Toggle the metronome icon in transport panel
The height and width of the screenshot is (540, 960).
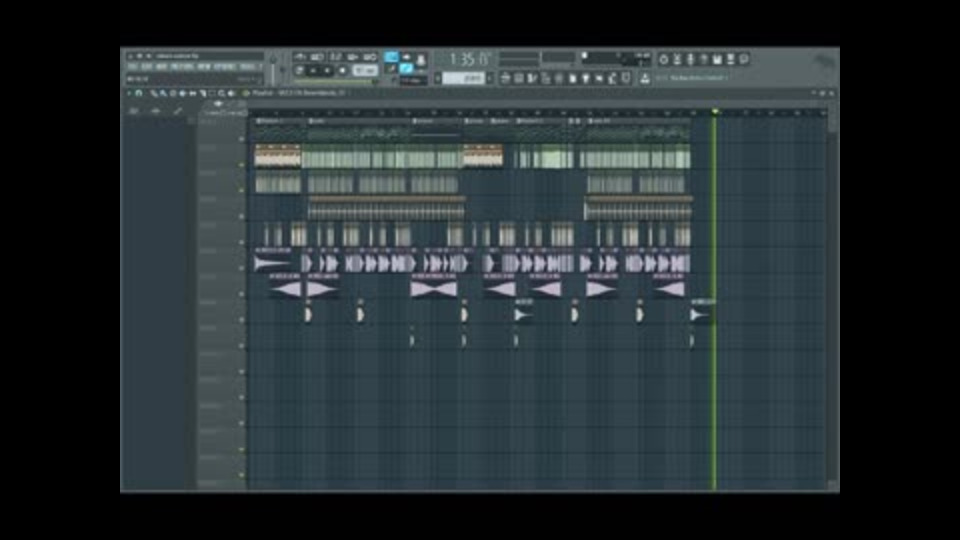(x=300, y=57)
